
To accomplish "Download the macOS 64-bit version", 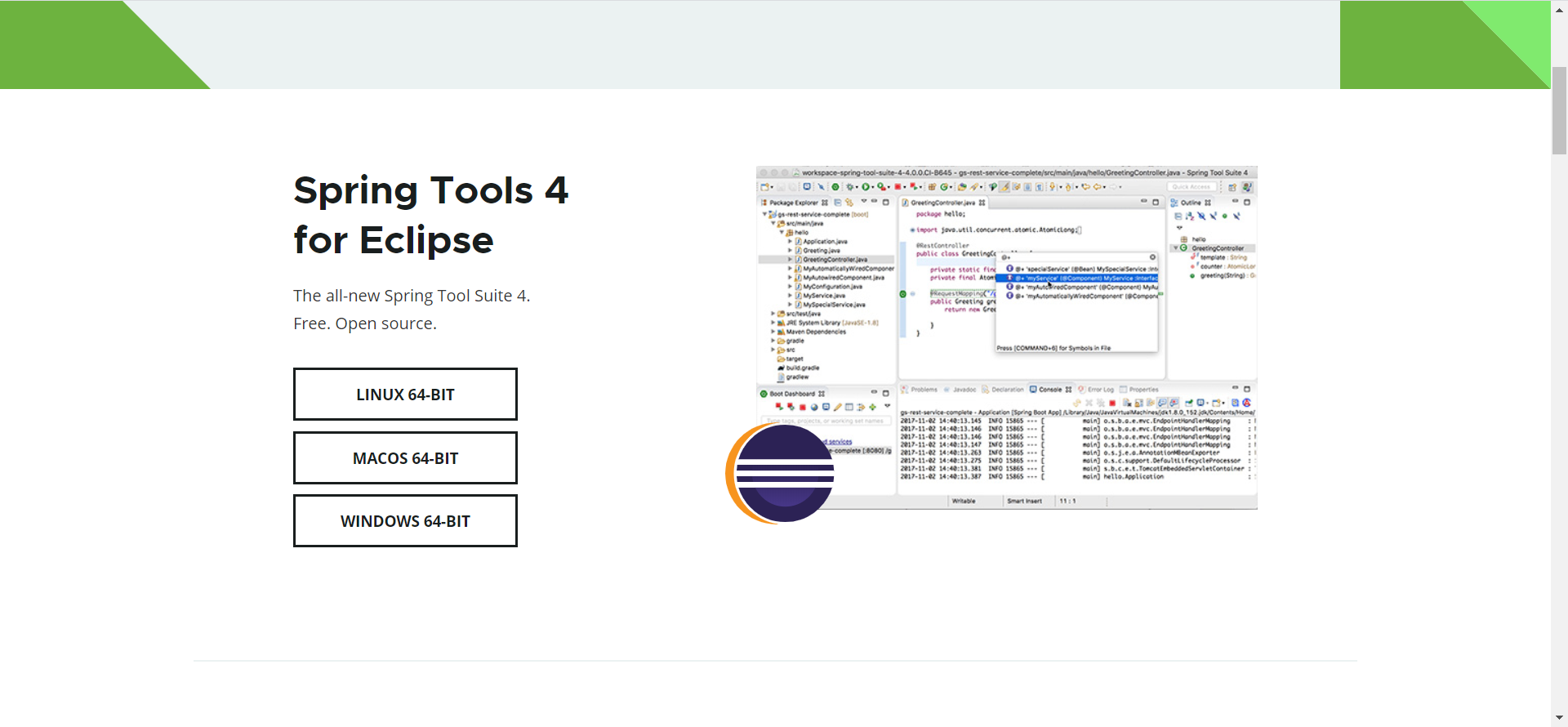I will point(405,458).
